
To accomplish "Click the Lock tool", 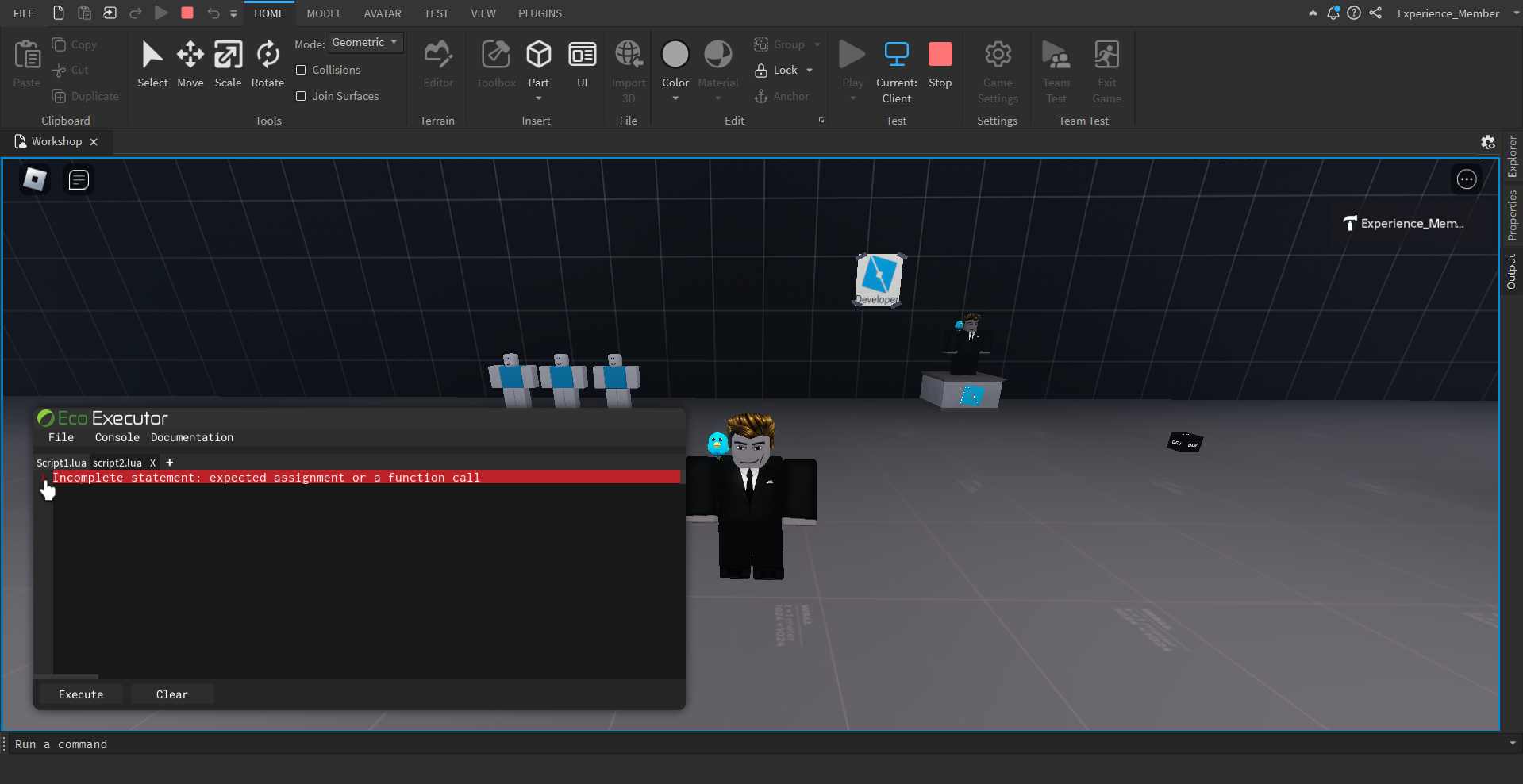I will click(x=776, y=71).
